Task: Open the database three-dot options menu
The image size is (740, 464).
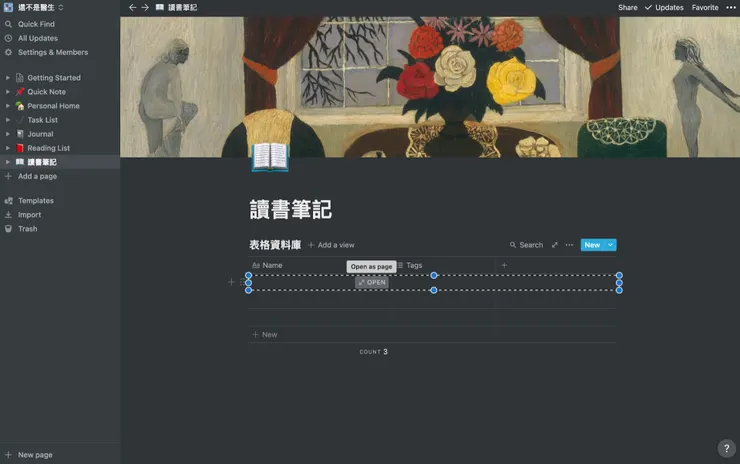Action: [x=569, y=245]
